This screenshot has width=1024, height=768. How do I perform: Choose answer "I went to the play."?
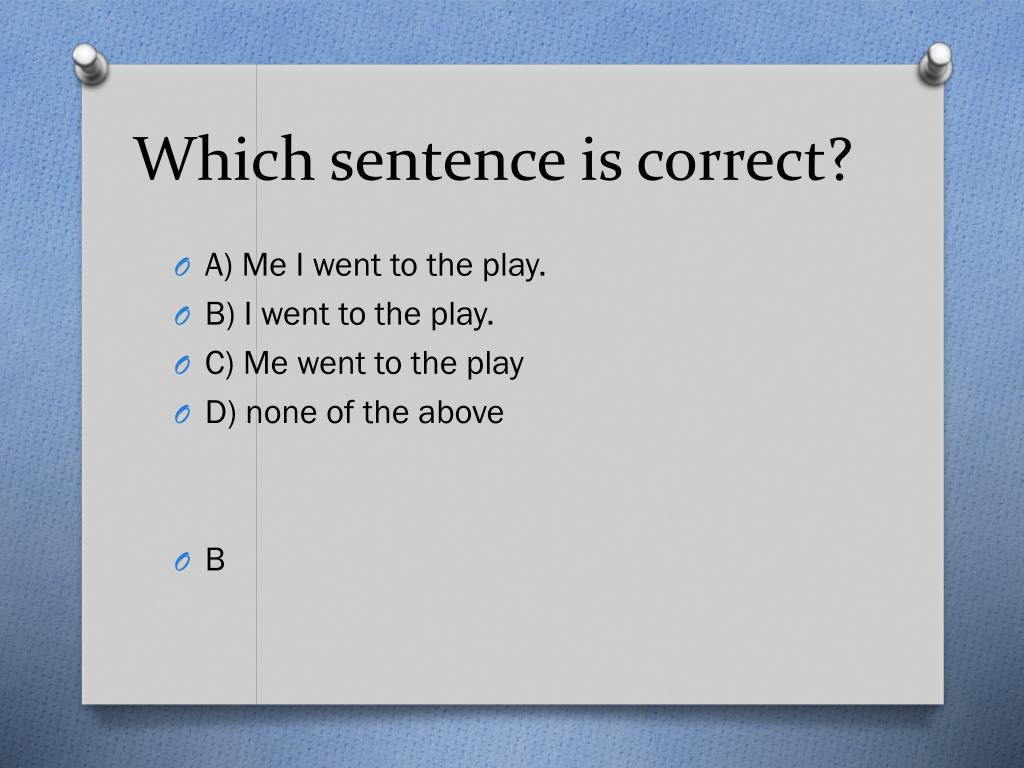[369, 315]
